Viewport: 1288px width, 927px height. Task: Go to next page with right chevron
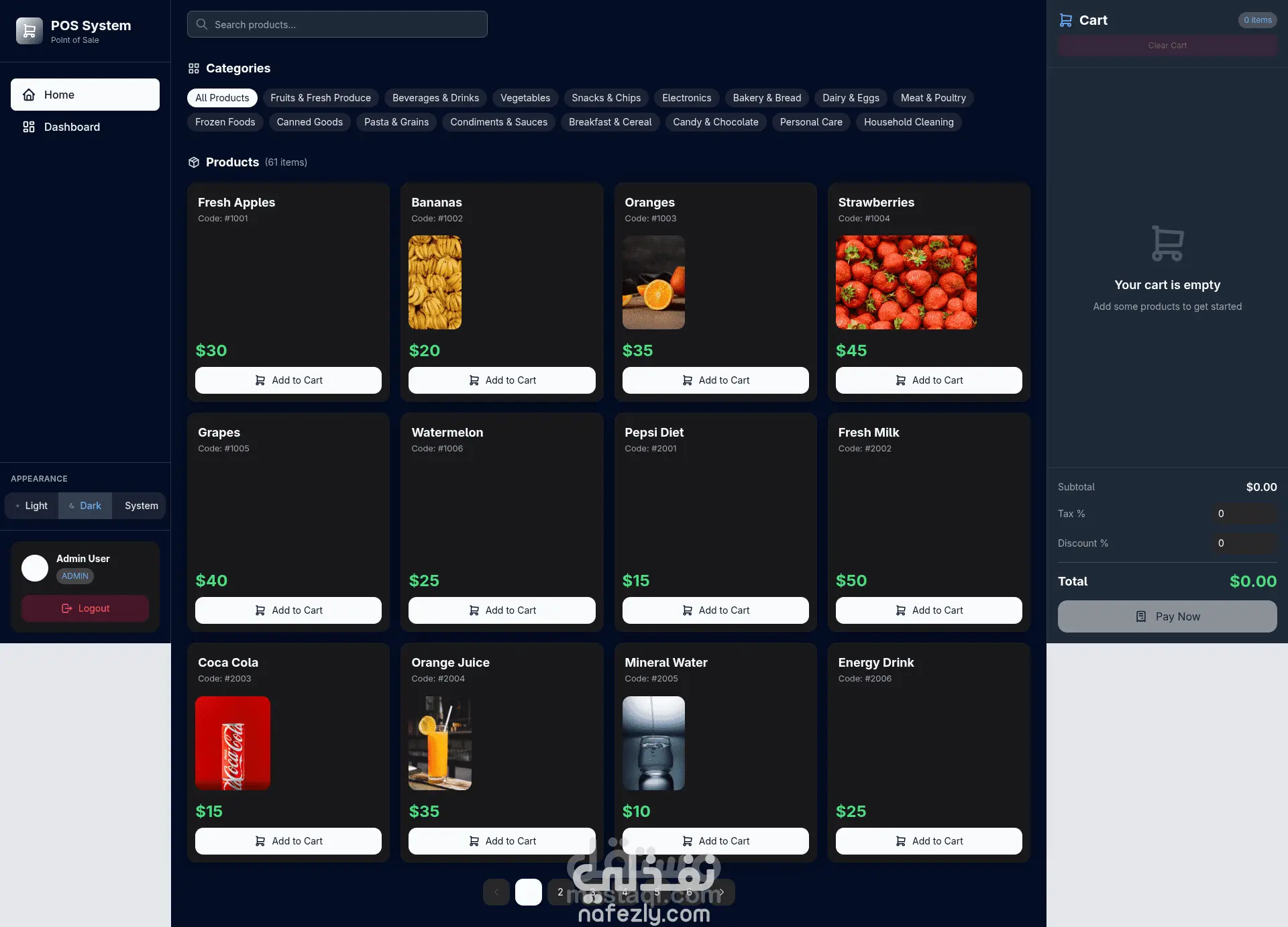point(721,892)
